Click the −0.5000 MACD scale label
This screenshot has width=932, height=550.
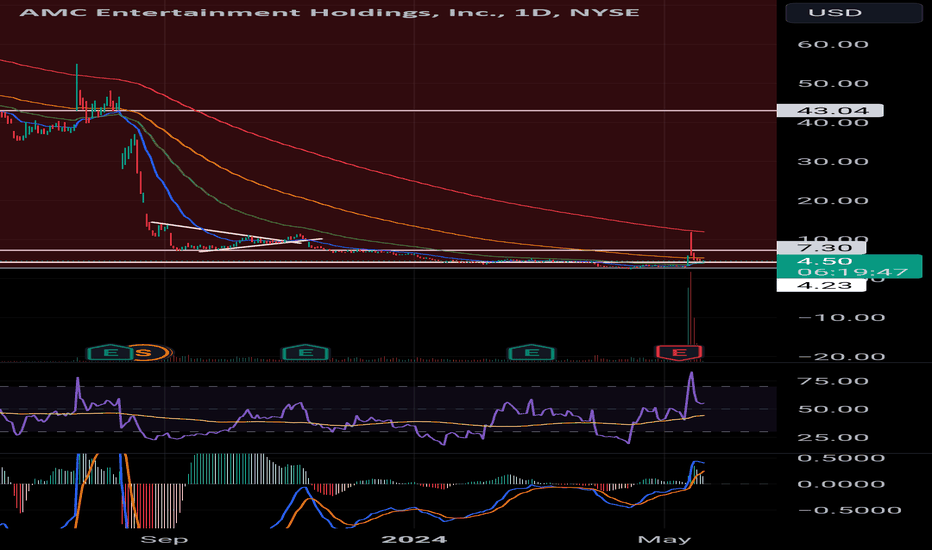(x=849, y=510)
